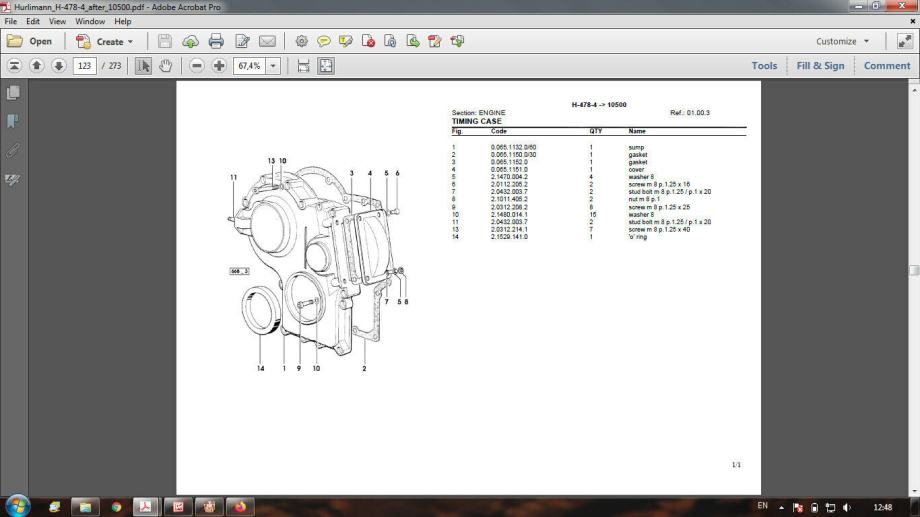Click the Print file icon
Image resolution: width=920 pixels, height=517 pixels.
tap(216, 41)
